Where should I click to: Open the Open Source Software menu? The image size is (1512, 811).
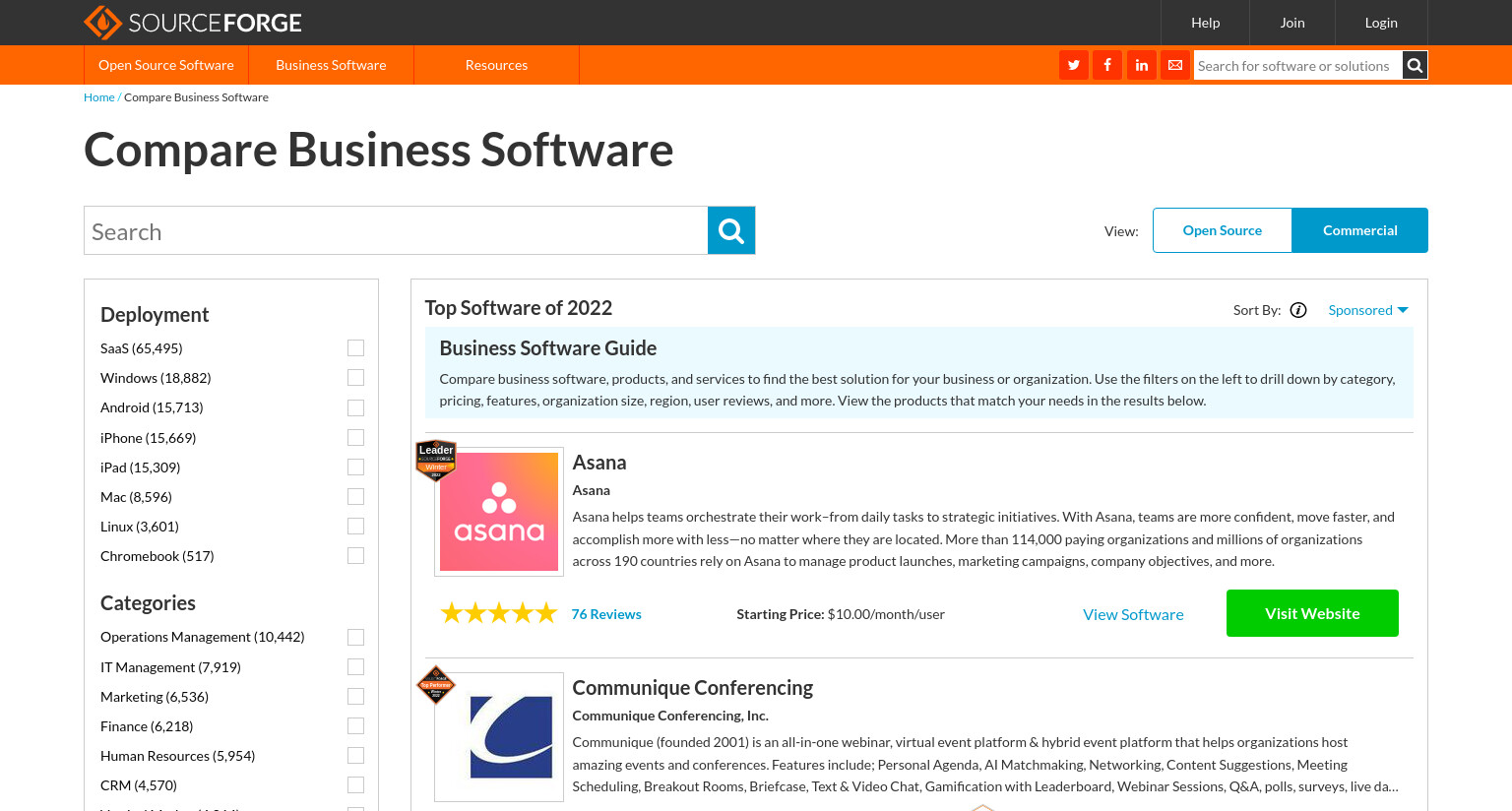(166, 65)
